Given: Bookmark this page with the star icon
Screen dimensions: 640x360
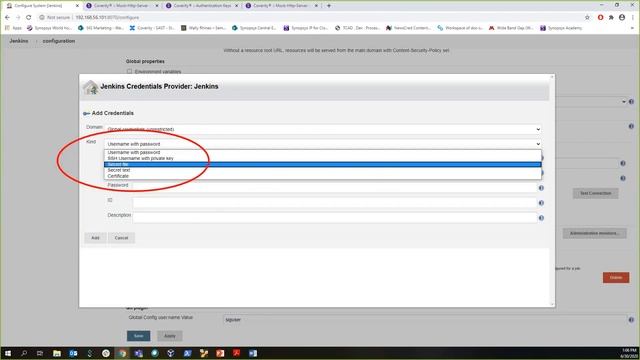Looking at the screenshot, I should 587,18.
